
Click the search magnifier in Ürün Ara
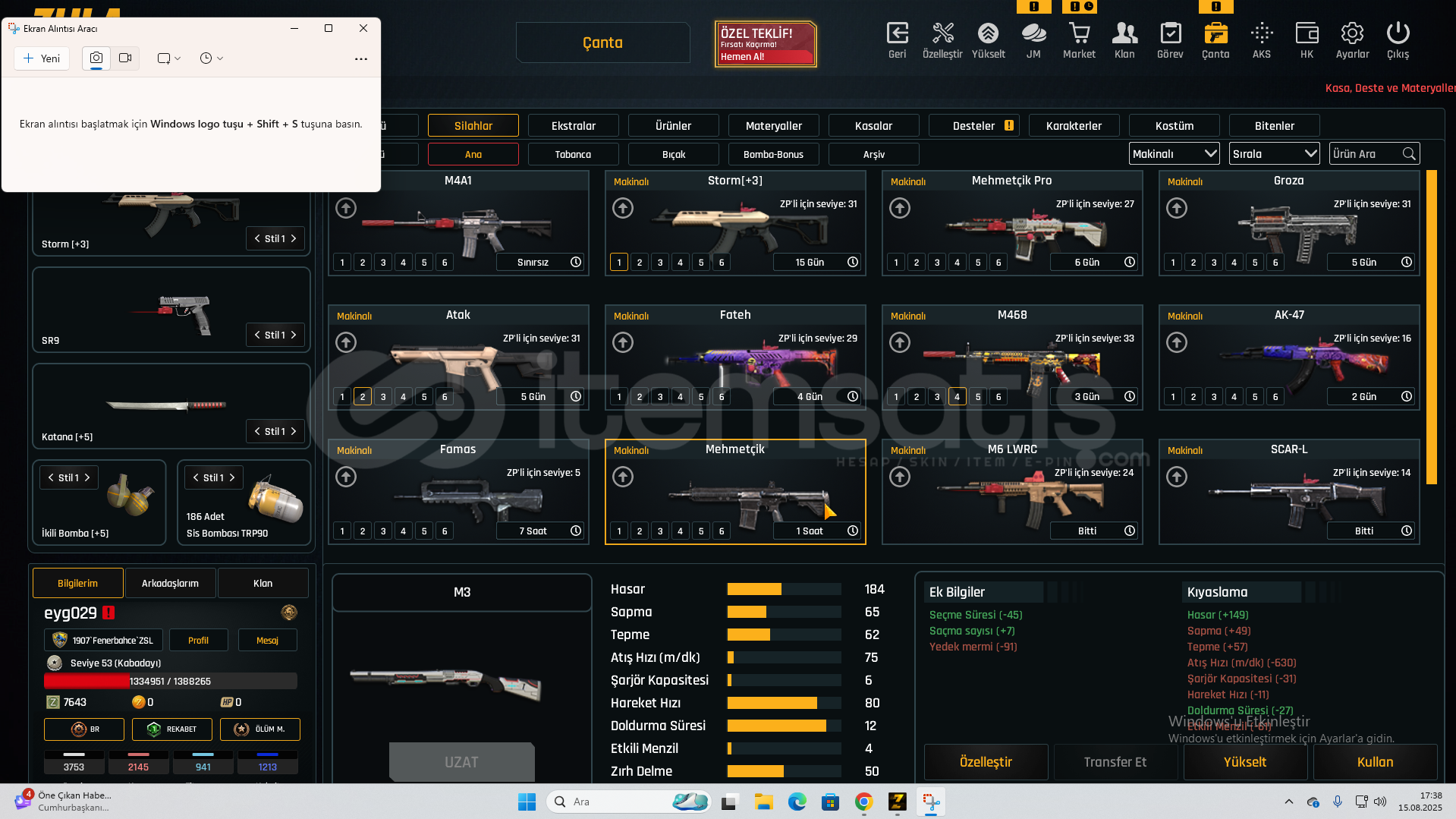[1409, 153]
